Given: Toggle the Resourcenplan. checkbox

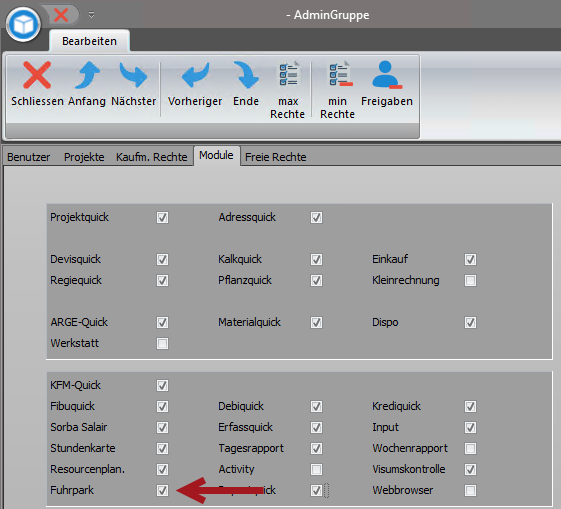Looking at the screenshot, I should [x=162, y=469].
